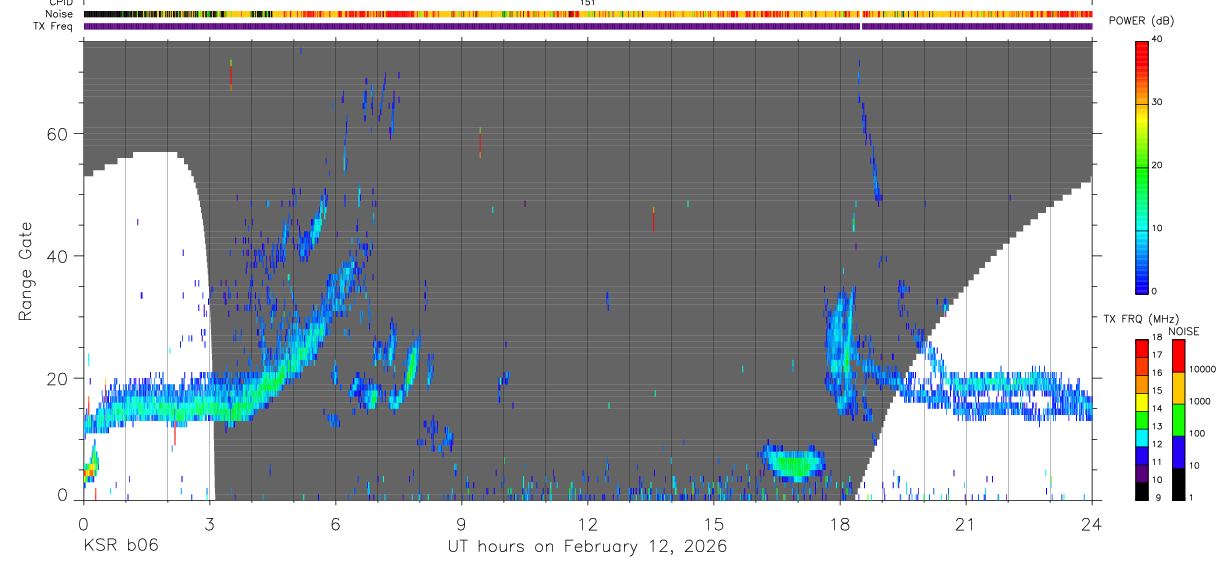Click the TX FRQ (MHz) color scale bar

[x=1141, y=419]
